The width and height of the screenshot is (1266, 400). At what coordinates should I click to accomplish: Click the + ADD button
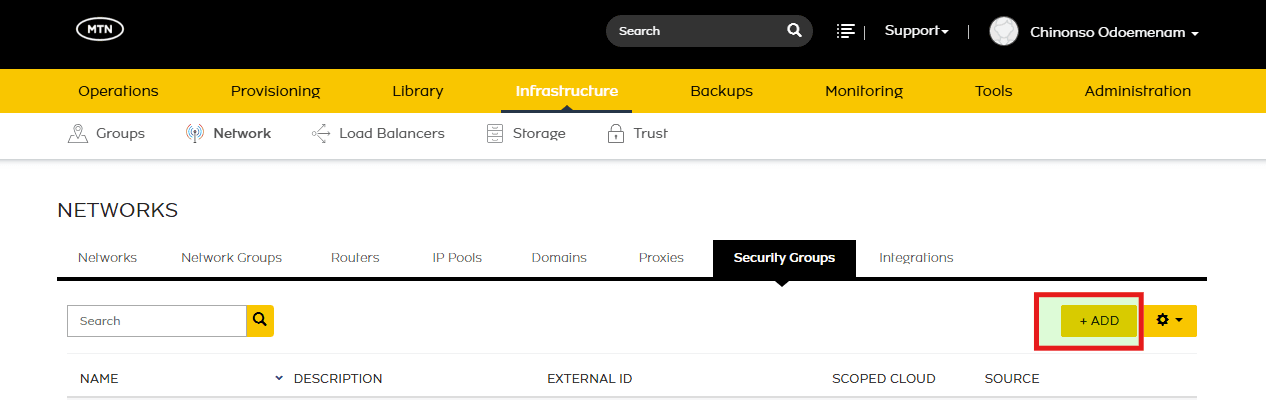coord(1099,320)
